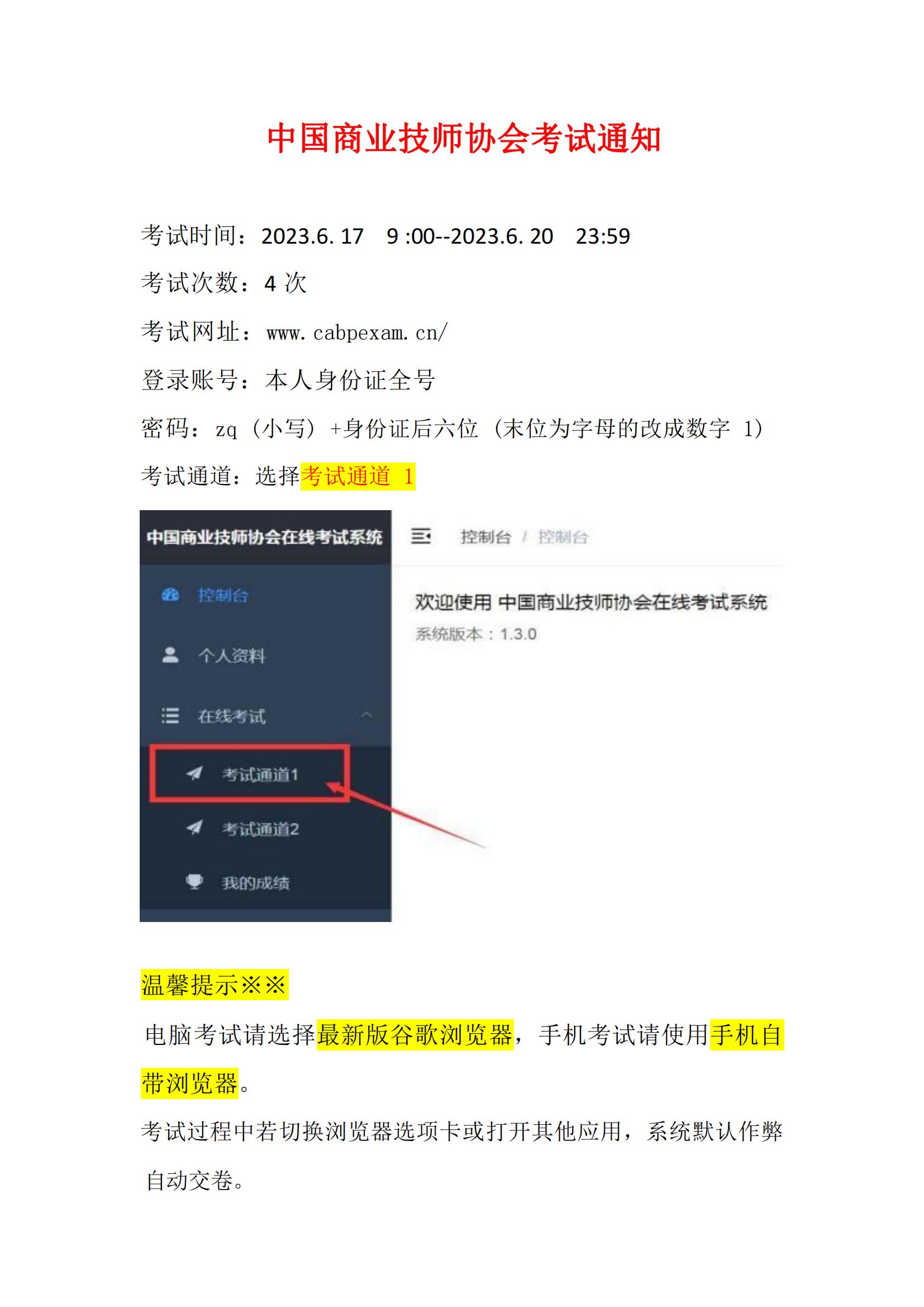Click the greyed 控制台 breadcrumb item
The image size is (924, 1307).
coord(563,537)
